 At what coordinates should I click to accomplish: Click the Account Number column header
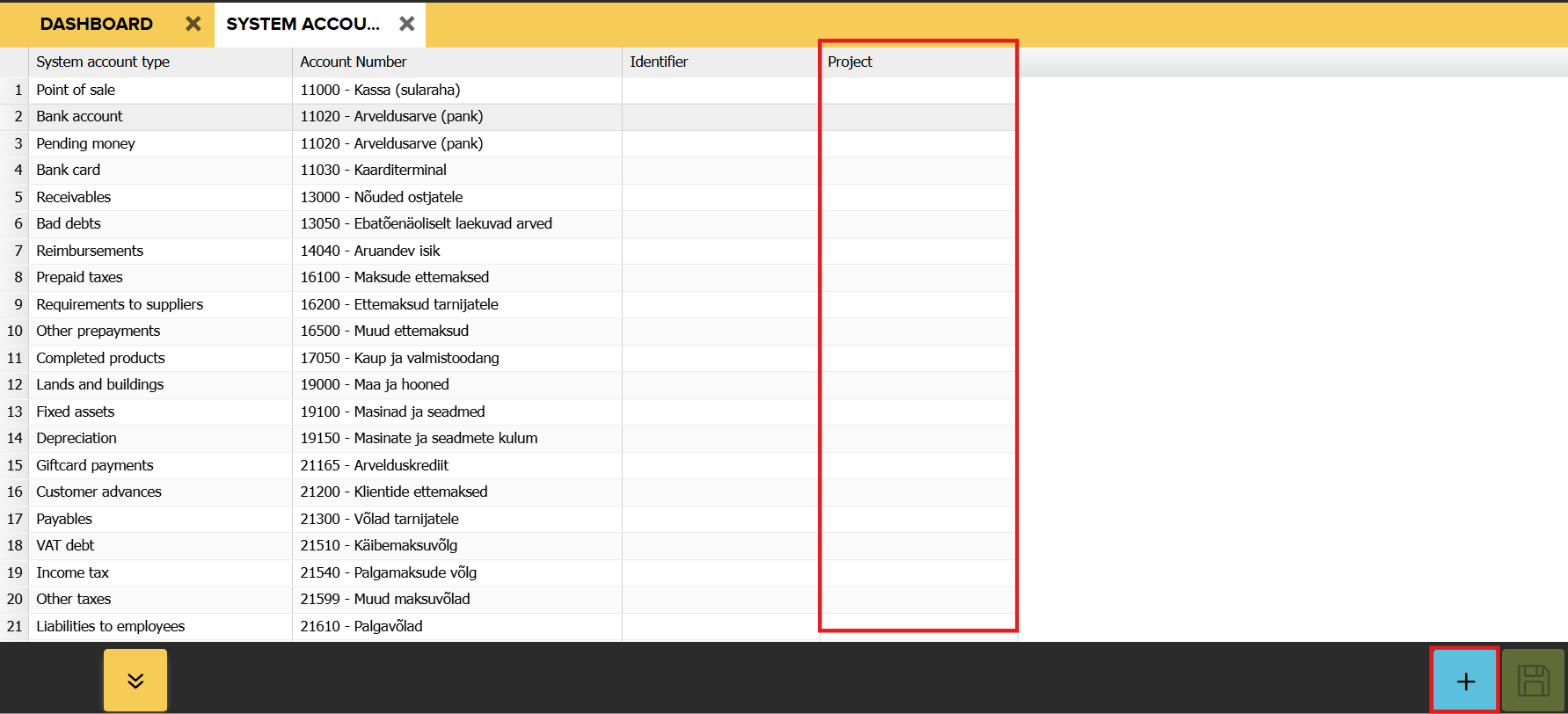click(353, 62)
